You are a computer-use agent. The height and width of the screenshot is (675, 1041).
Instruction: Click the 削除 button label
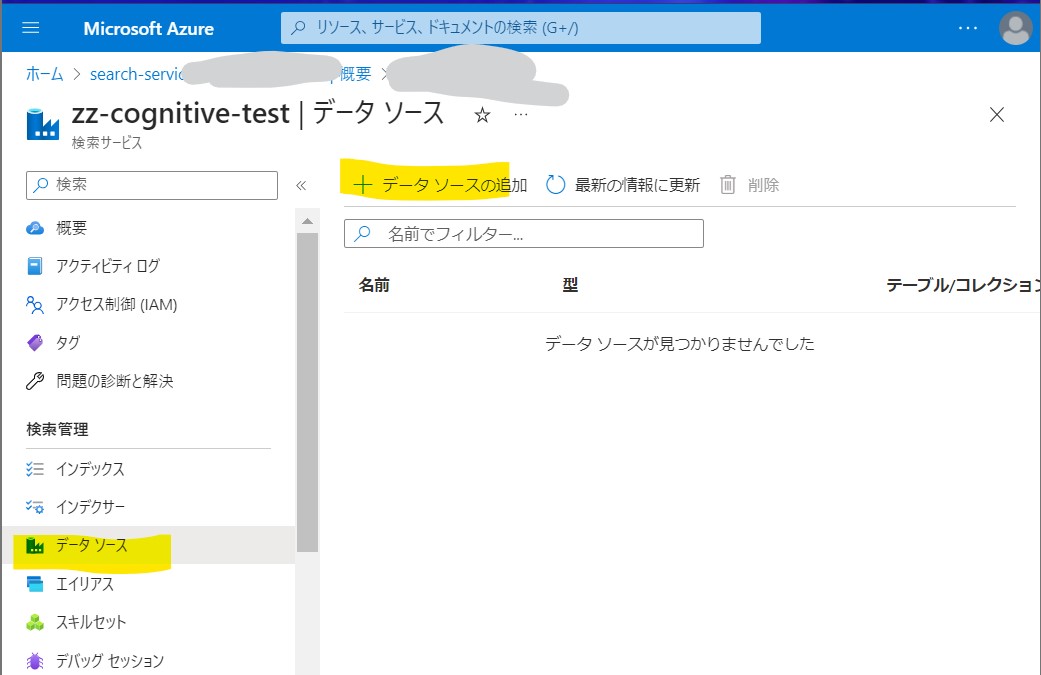coord(763,185)
